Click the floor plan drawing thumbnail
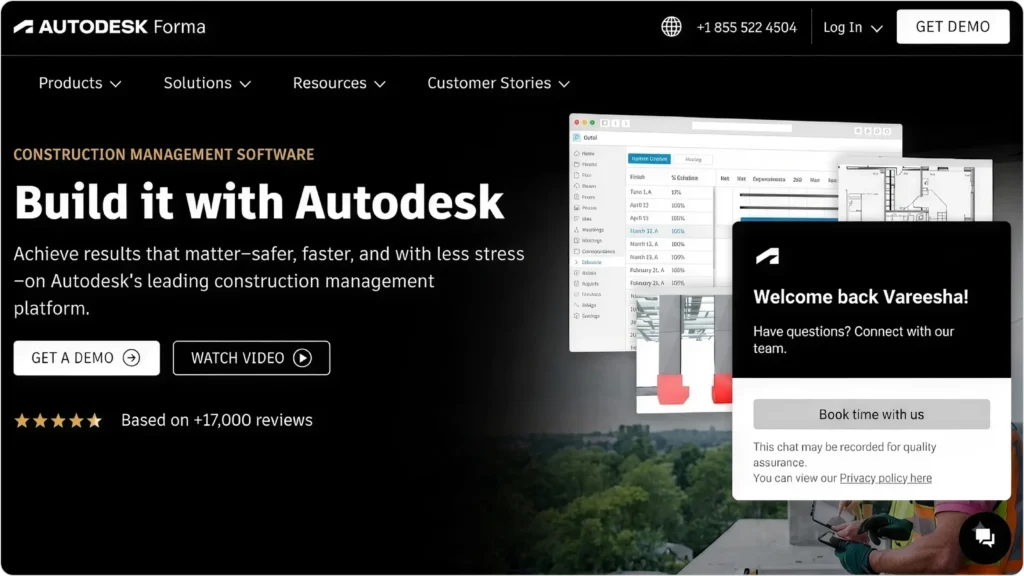1024x576 pixels. 916,192
